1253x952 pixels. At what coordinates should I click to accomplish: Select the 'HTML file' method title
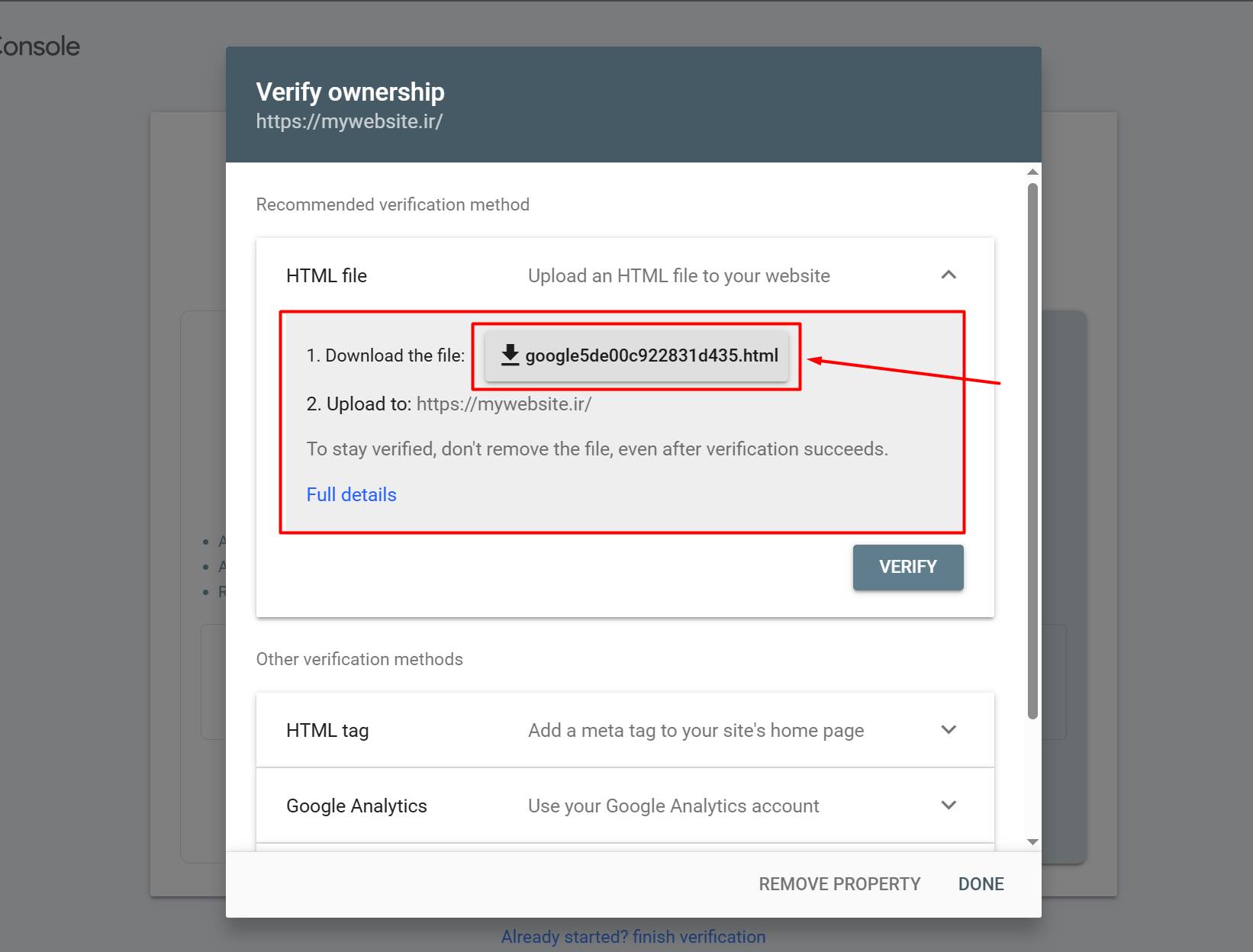327,275
